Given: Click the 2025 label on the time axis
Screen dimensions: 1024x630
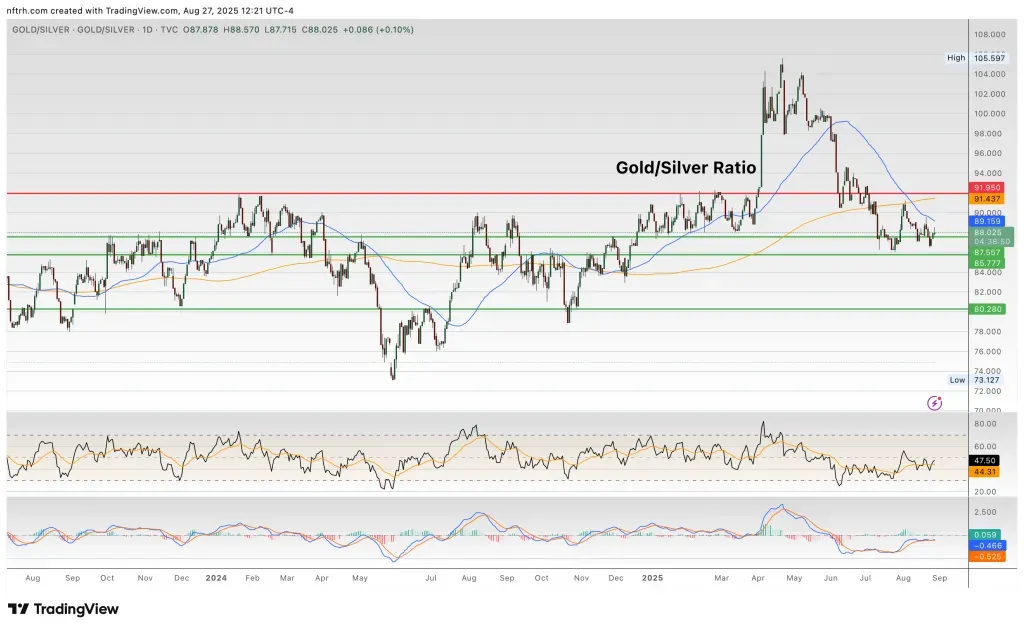Looking at the screenshot, I should 655,578.
